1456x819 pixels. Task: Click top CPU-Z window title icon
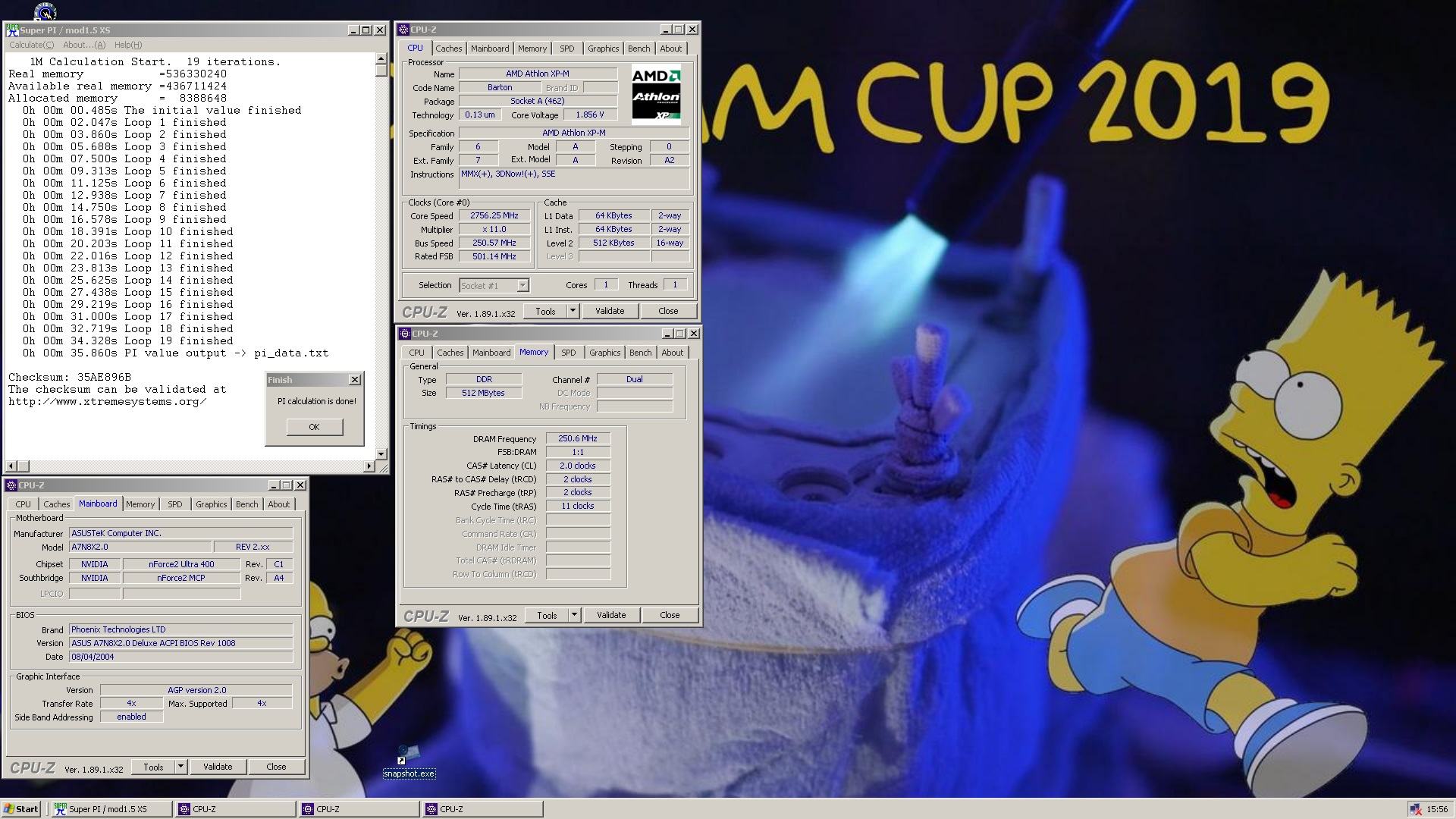point(404,30)
